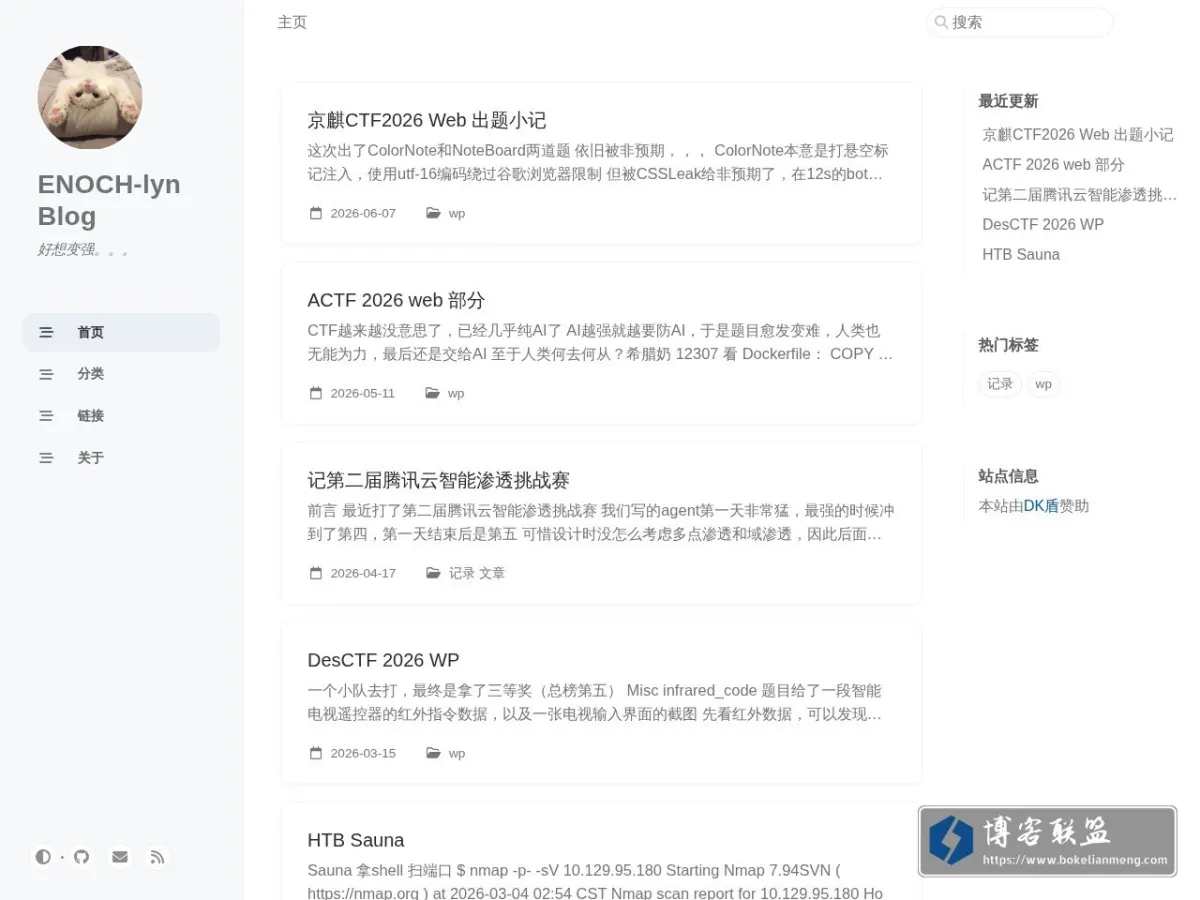Click the email envelope icon
Image resolution: width=1200 pixels, height=900 pixels.
coord(120,857)
